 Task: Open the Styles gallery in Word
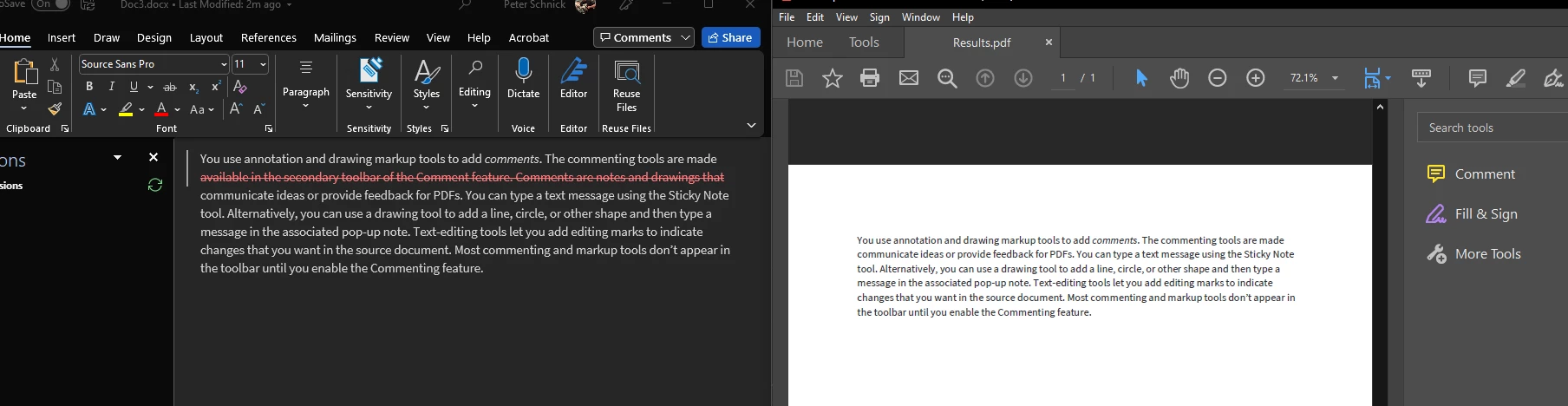click(x=426, y=85)
